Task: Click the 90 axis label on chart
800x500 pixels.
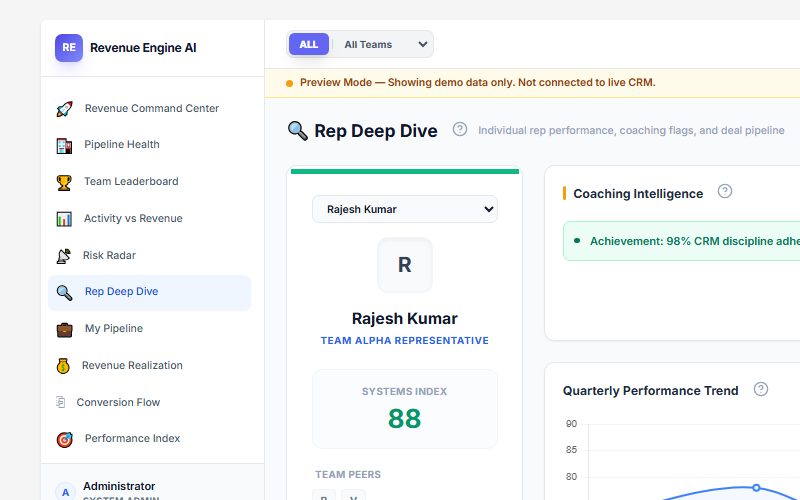Action: click(571, 424)
